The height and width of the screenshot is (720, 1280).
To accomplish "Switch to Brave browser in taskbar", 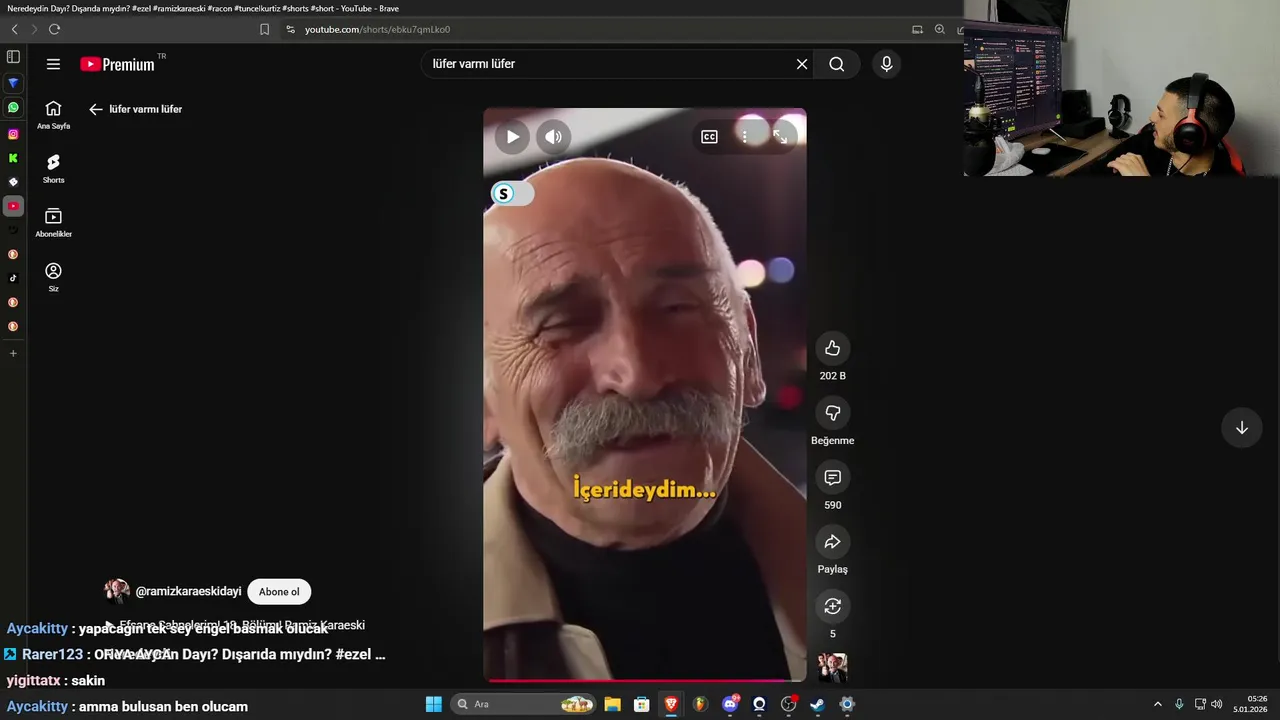I will pyautogui.click(x=671, y=704).
